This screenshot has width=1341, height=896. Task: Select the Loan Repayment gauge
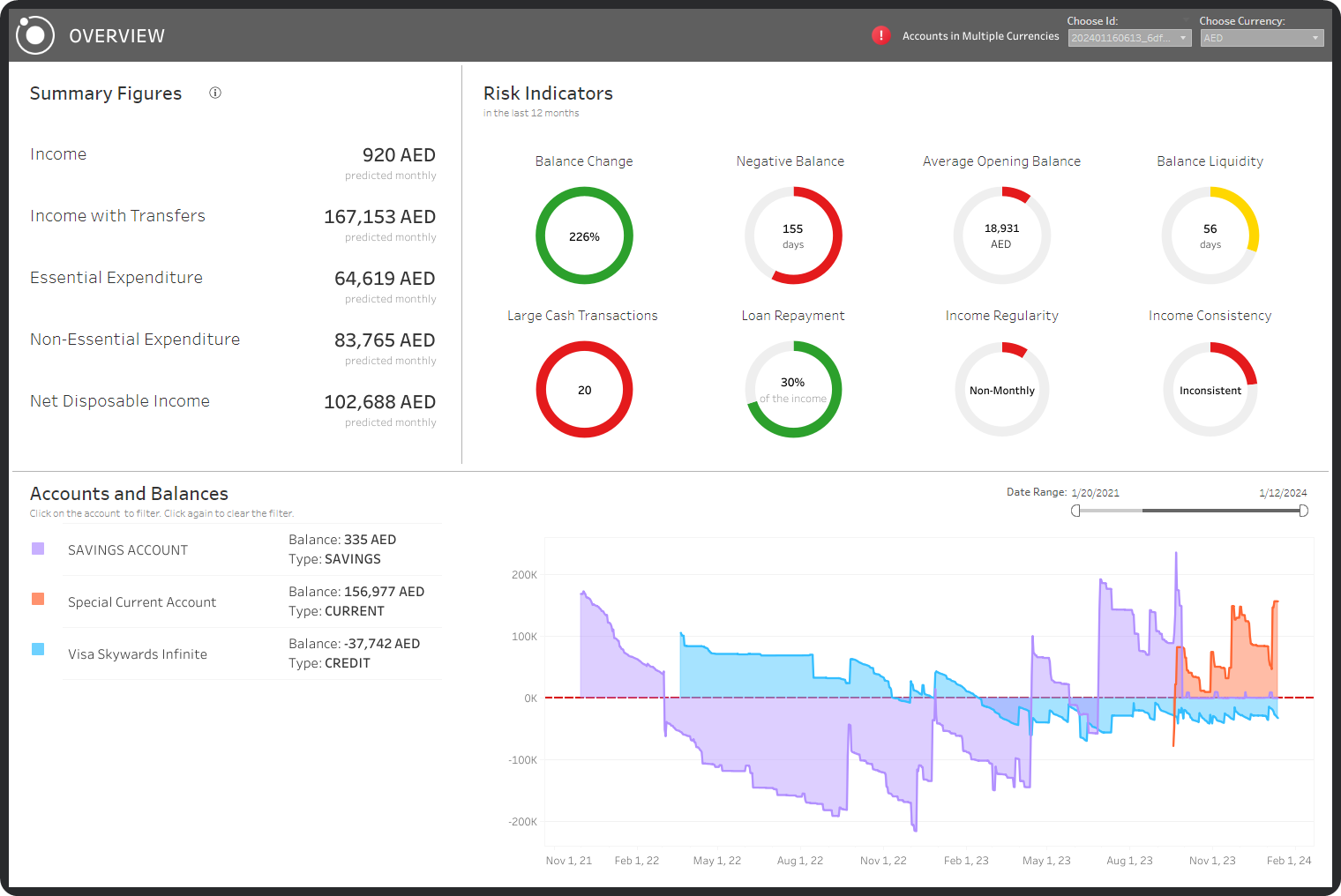point(792,389)
